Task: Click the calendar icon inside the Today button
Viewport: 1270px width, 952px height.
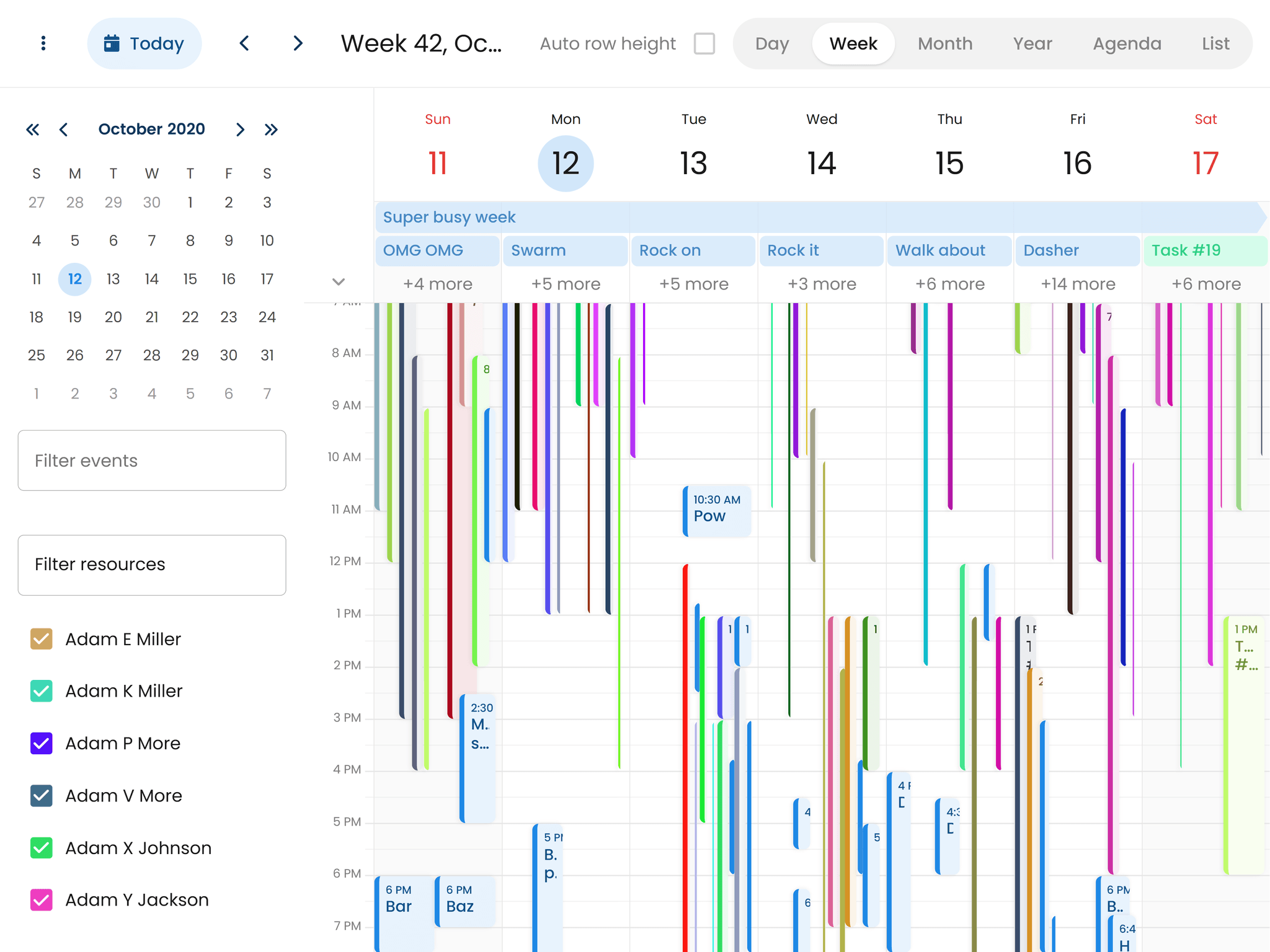Action: coord(112,43)
